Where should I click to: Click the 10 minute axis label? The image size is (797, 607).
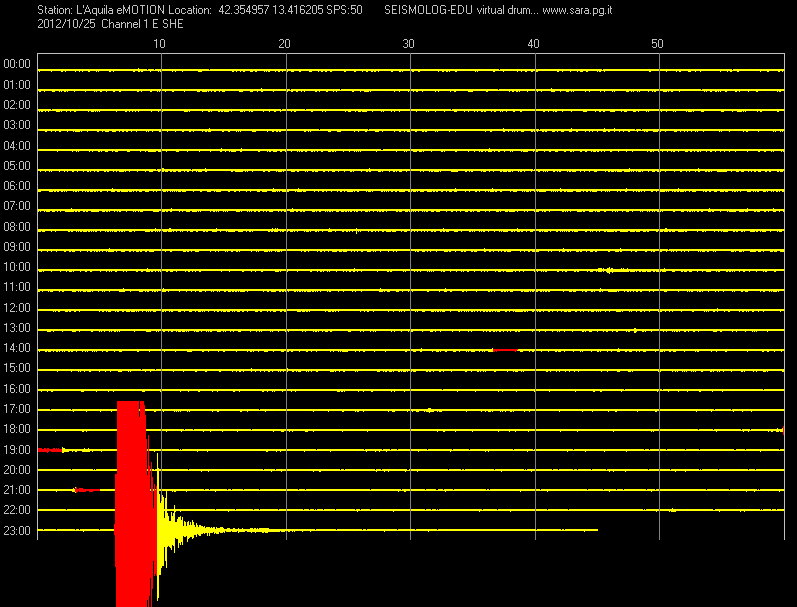coord(160,44)
